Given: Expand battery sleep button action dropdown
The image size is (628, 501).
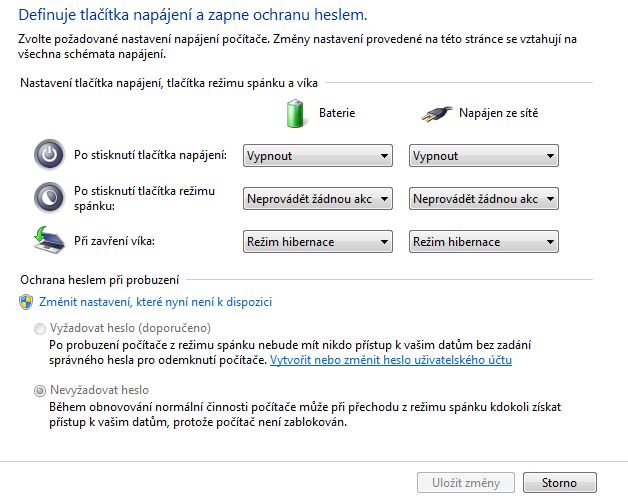Looking at the screenshot, I should click(x=317, y=199).
